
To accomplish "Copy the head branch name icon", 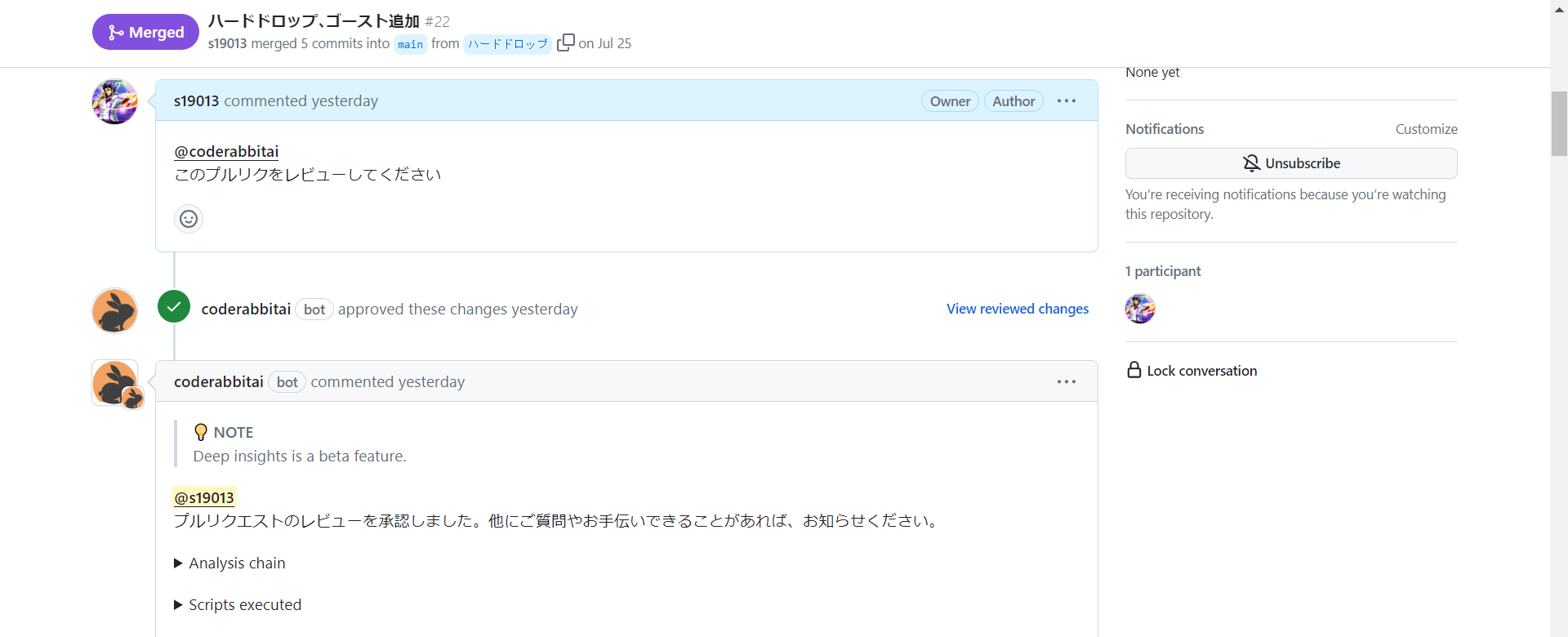I will pos(565,42).
